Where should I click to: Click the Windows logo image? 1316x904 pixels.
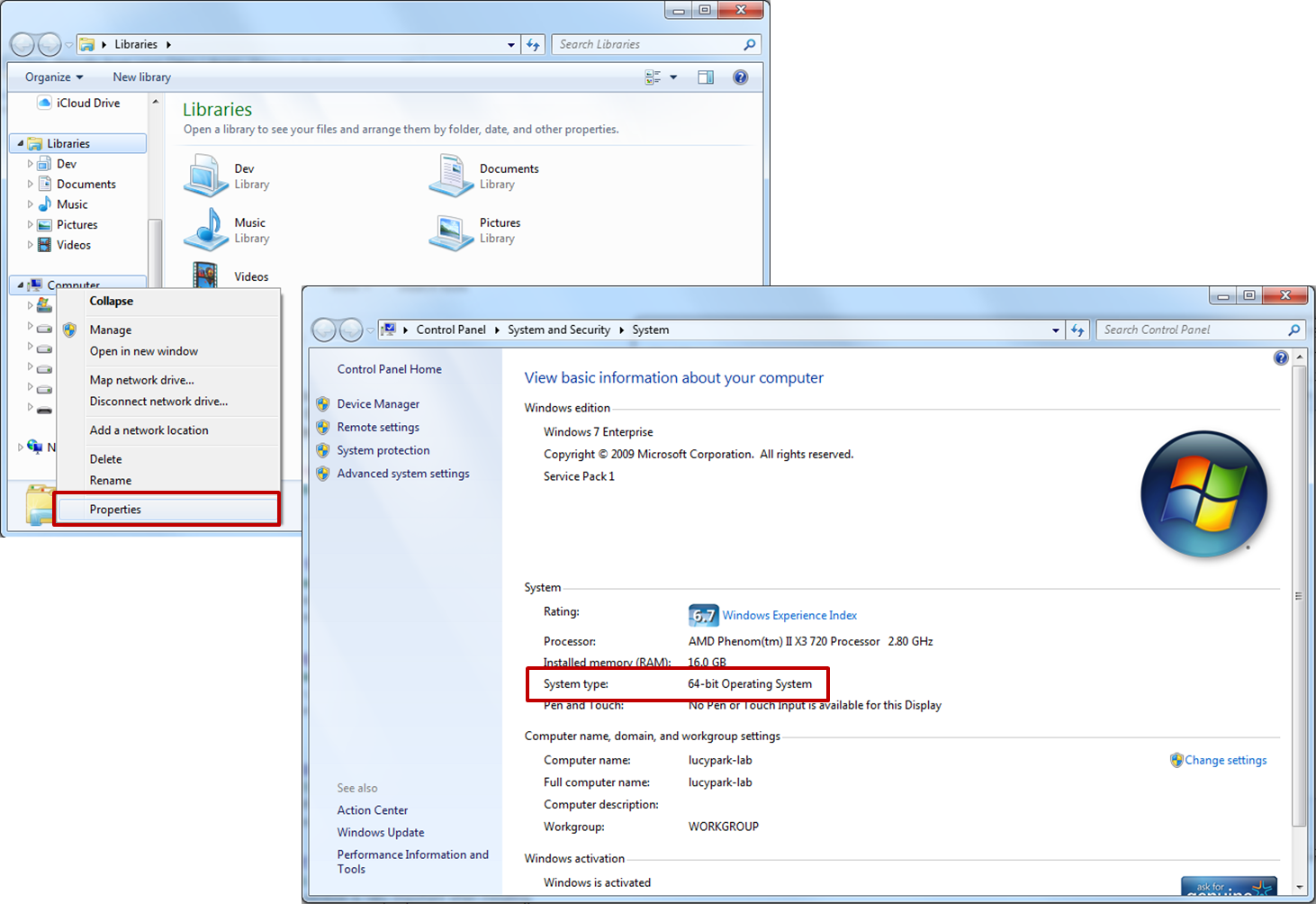[1204, 494]
